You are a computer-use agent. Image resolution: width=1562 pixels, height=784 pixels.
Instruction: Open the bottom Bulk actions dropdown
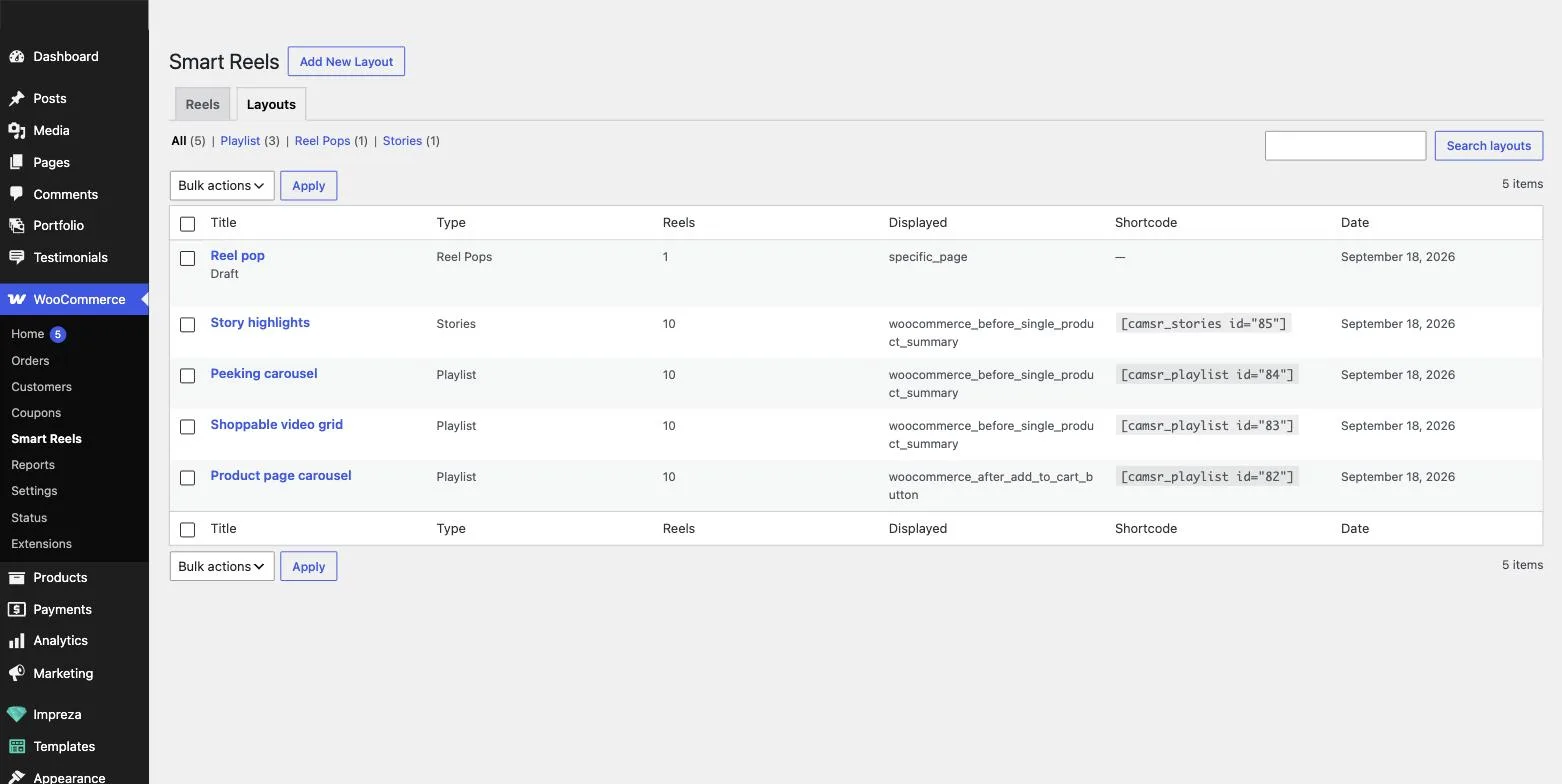click(x=222, y=567)
